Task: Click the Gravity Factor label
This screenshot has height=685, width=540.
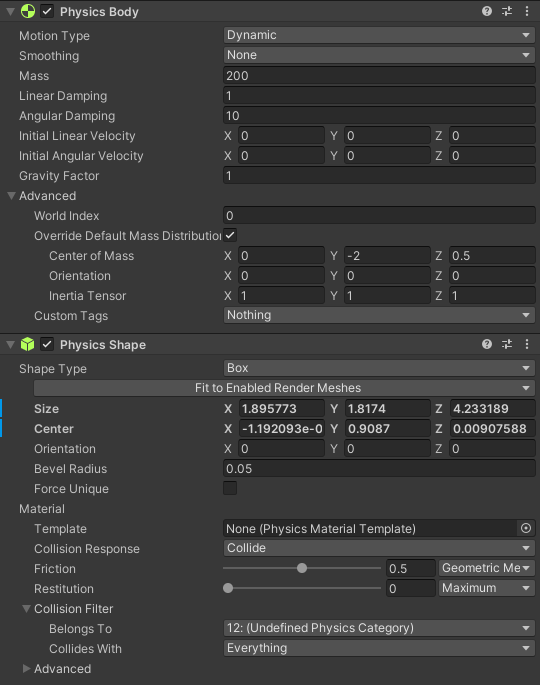Action: (x=59, y=176)
